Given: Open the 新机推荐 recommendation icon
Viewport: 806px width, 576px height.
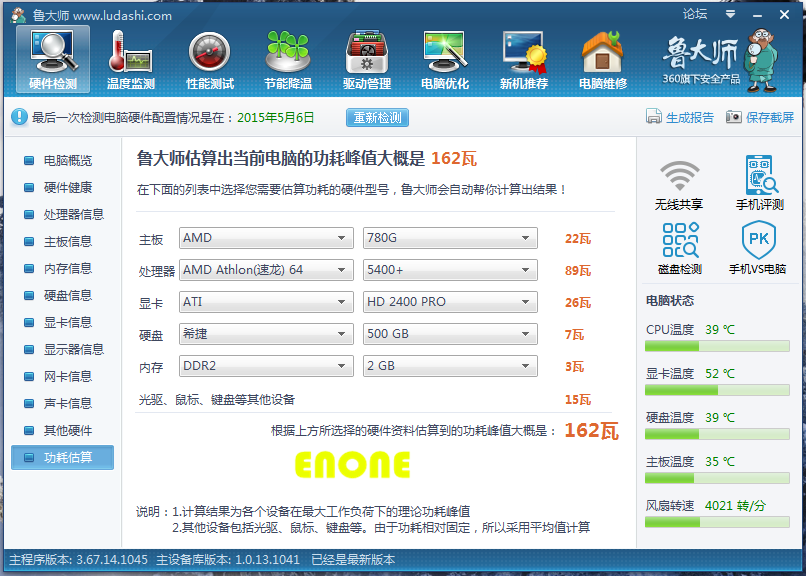Looking at the screenshot, I should pyautogui.click(x=524, y=59).
